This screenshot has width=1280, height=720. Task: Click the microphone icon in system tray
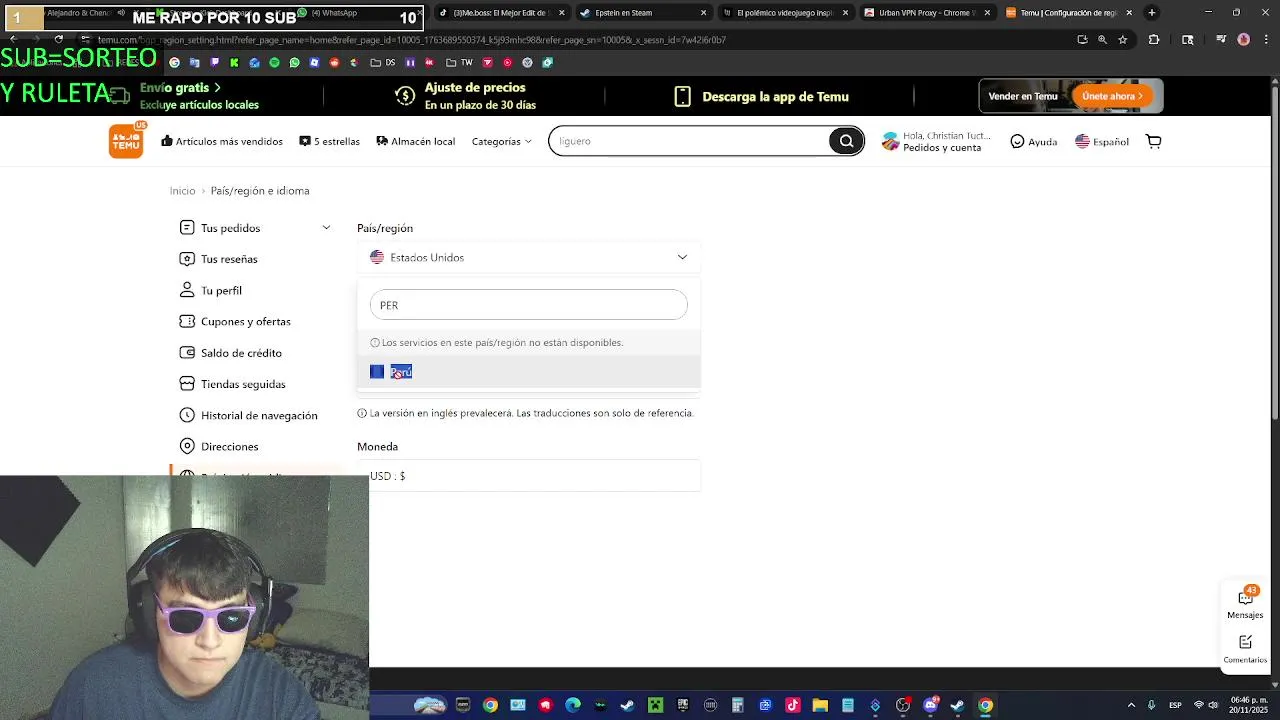click(1151, 705)
